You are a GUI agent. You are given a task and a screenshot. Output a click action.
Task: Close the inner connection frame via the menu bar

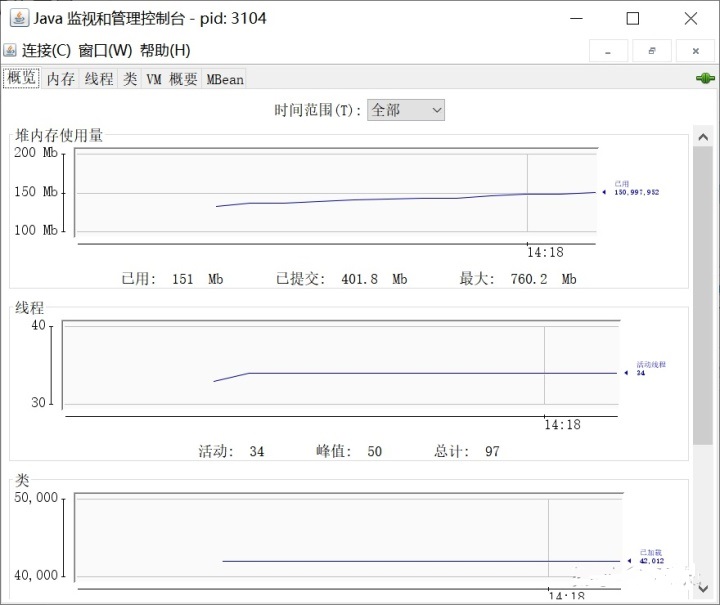coord(695,51)
